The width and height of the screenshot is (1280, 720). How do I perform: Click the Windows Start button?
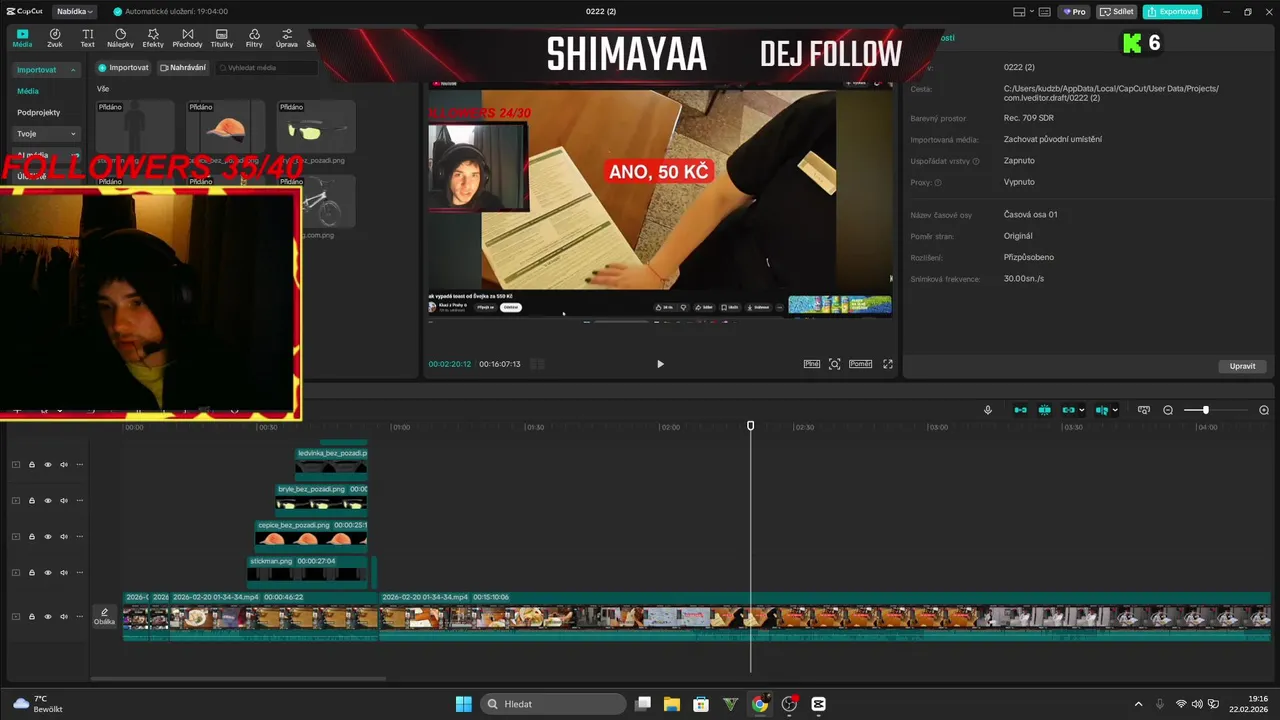coord(464,704)
